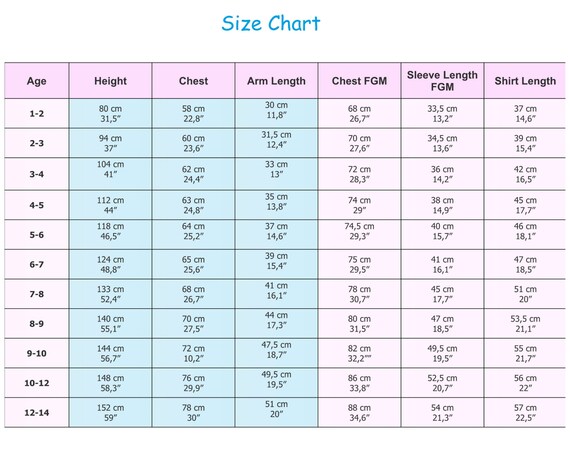Select the 152 cm height cell
This screenshot has width=570, height=456.
[x=111, y=413]
